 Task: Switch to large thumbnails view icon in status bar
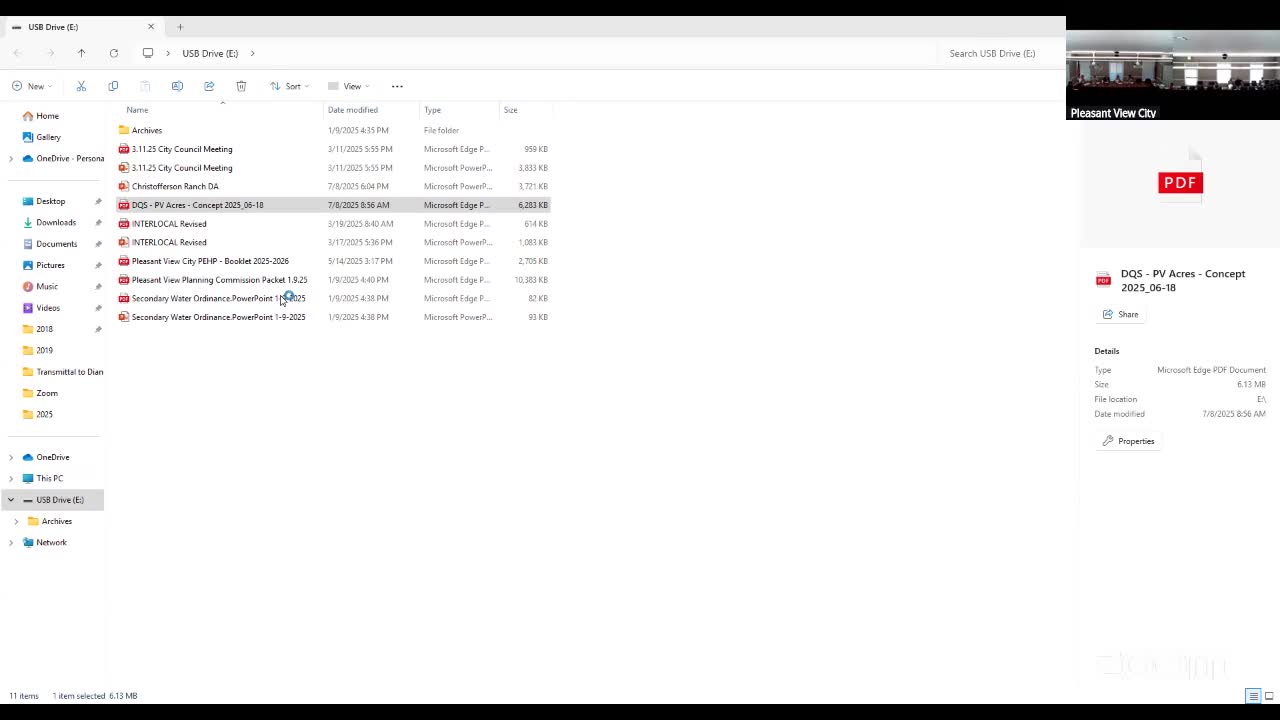(1269, 696)
